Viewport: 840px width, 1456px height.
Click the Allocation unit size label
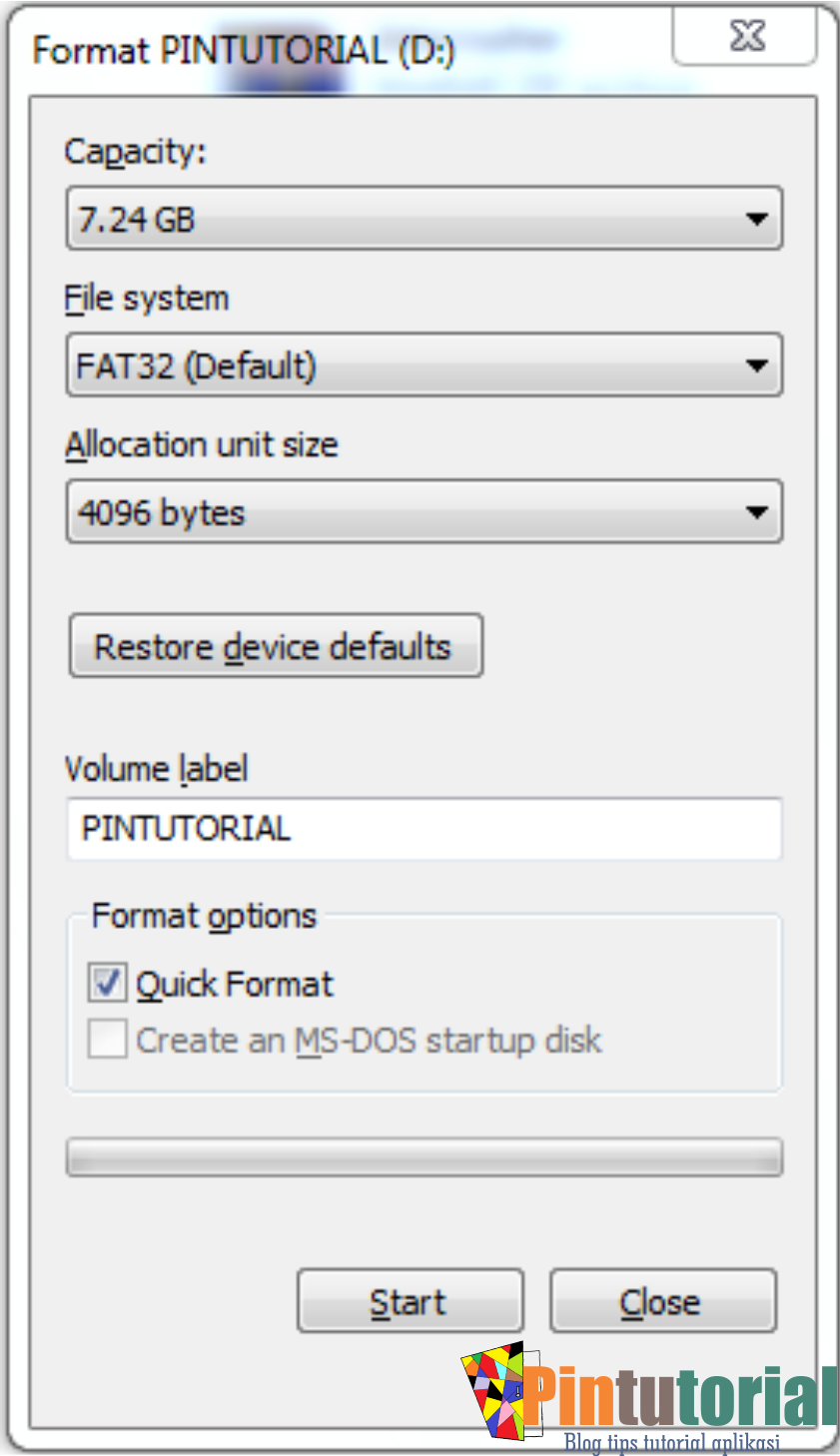tap(201, 444)
